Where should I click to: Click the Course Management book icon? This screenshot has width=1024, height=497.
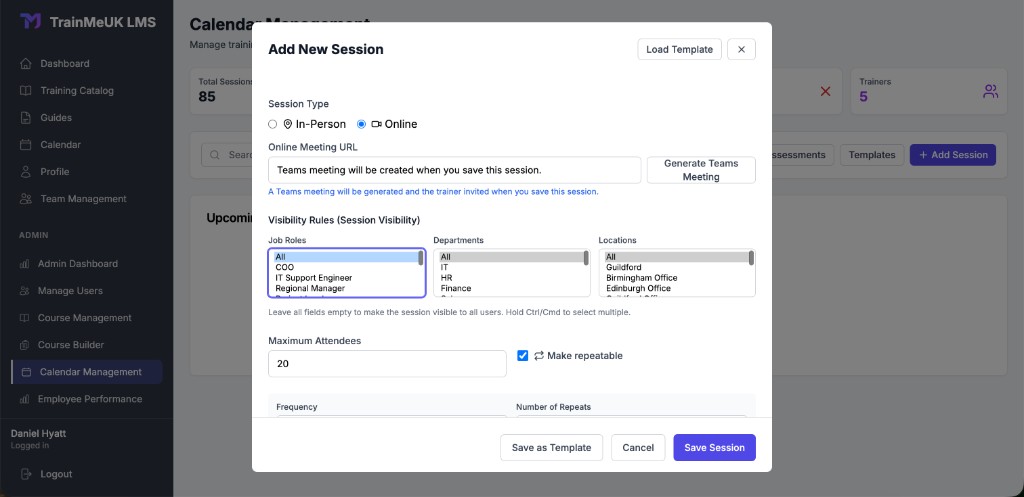24,318
